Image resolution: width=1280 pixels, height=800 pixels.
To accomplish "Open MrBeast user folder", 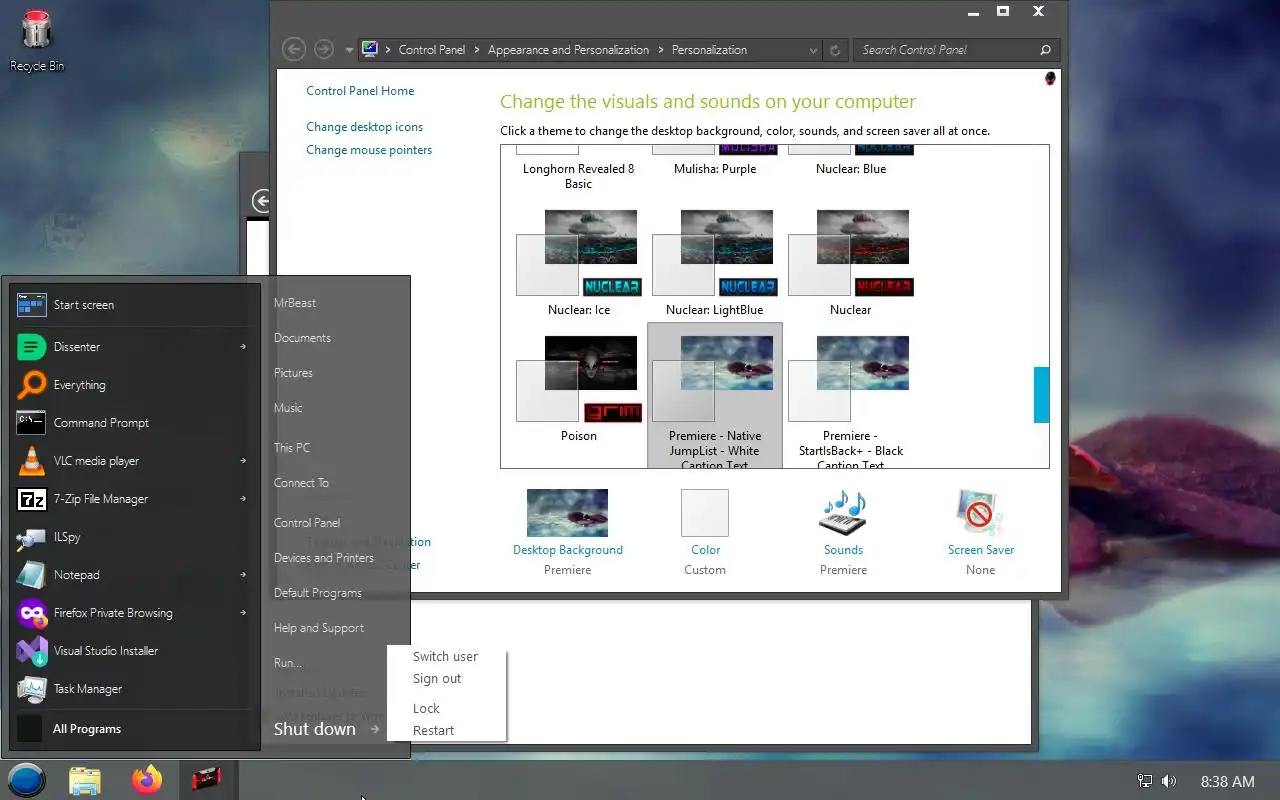I will 295,303.
